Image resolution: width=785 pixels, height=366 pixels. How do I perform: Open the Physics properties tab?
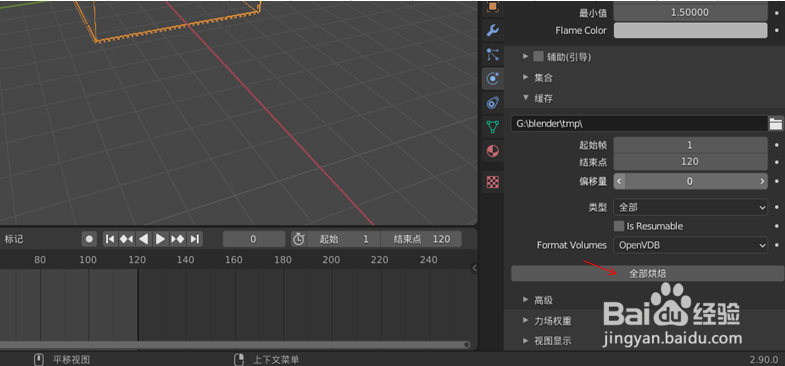(x=493, y=79)
